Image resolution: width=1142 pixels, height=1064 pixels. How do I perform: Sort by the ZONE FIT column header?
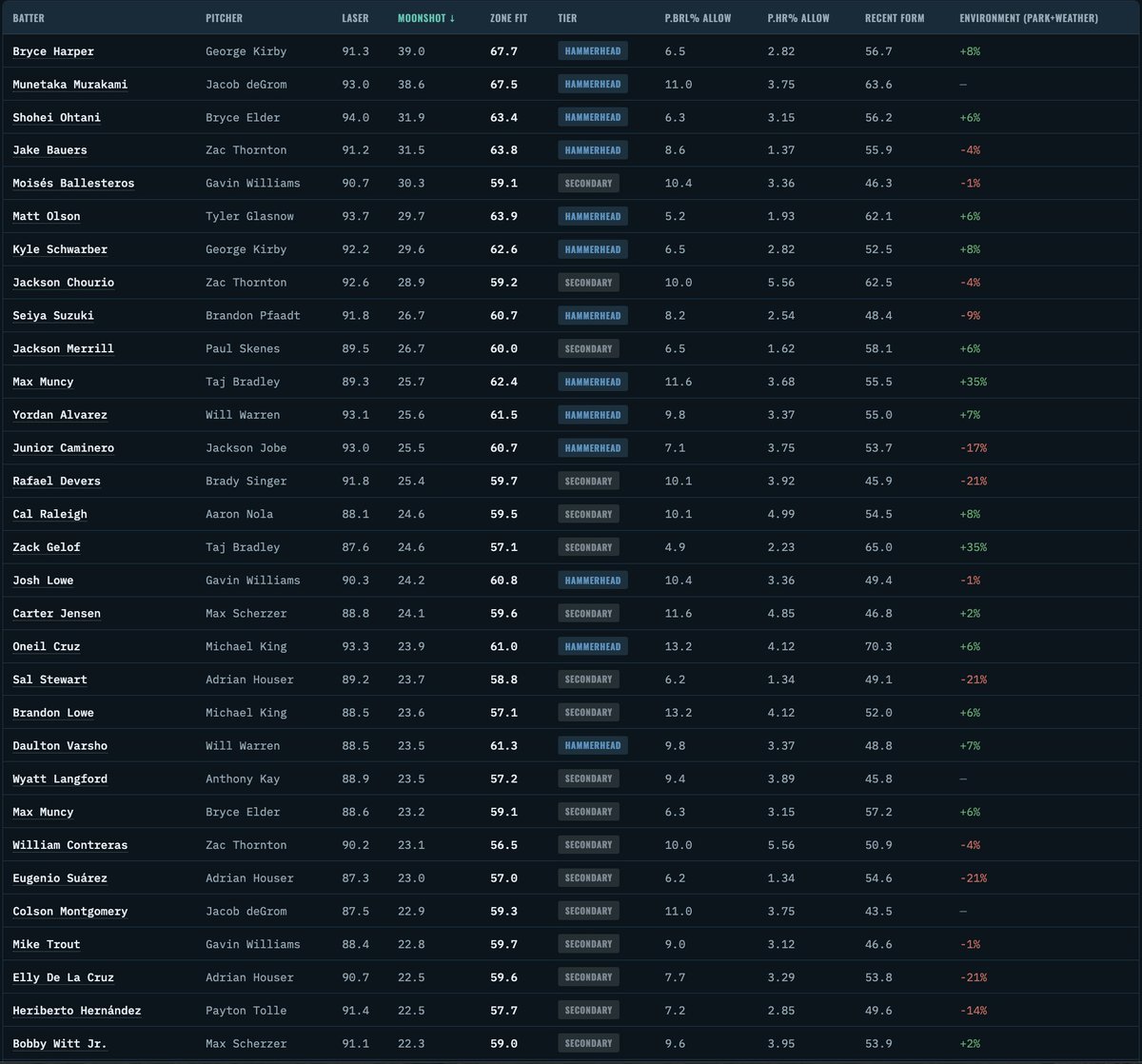click(x=509, y=18)
